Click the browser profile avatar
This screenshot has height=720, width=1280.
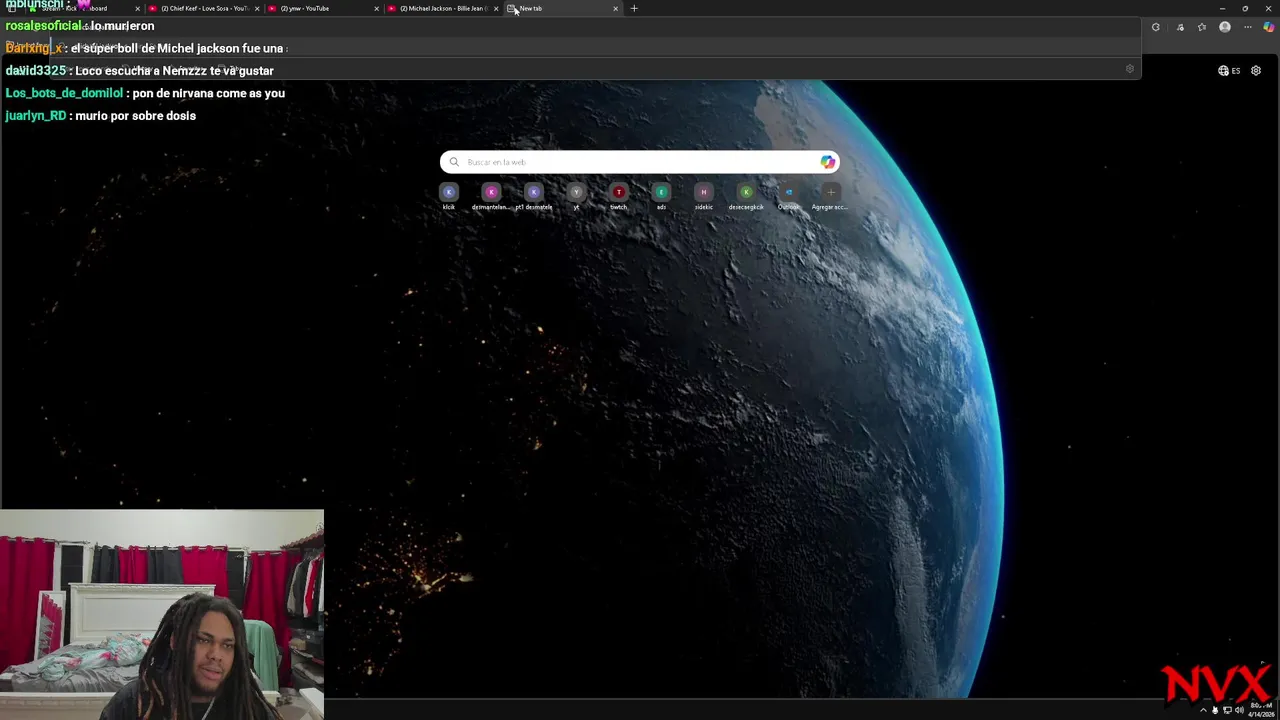[1225, 27]
